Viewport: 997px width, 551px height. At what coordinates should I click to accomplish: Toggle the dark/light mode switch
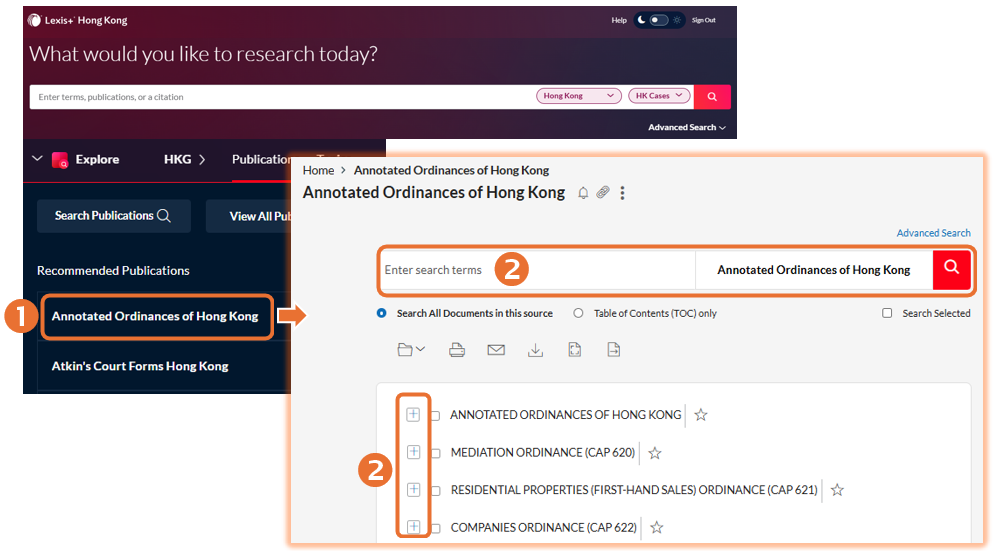658,20
